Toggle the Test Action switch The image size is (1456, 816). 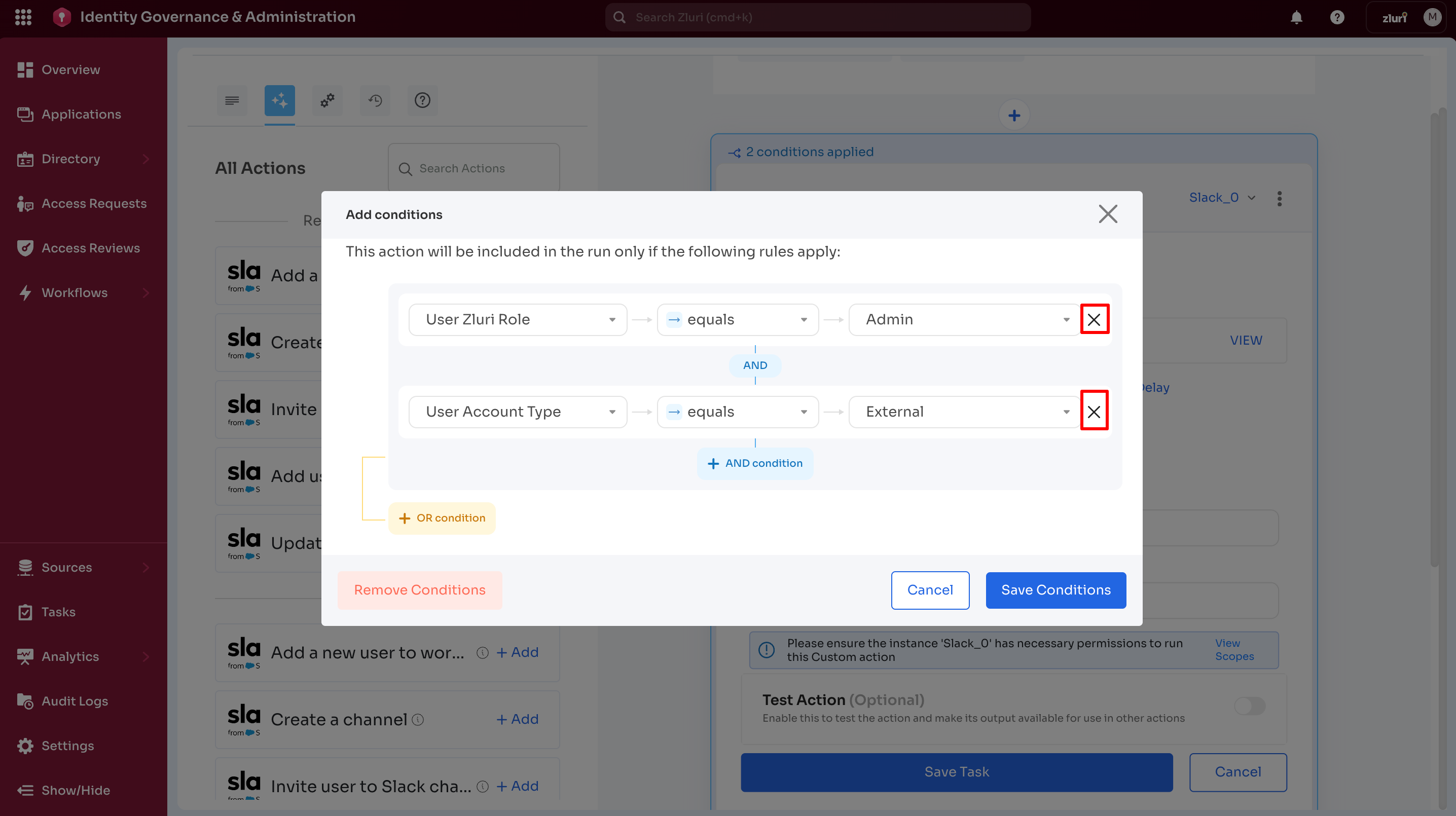pos(1249,705)
